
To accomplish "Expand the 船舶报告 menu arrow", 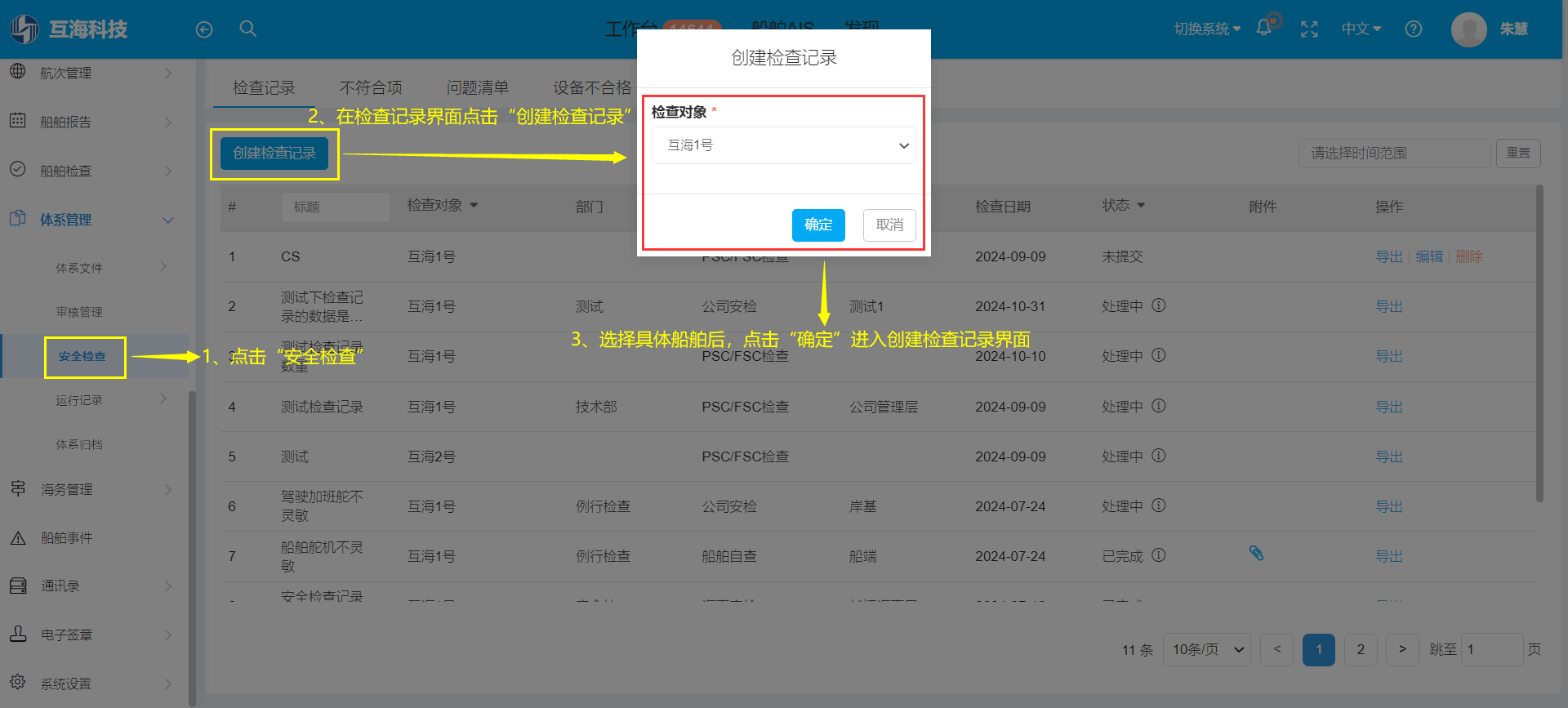I will coord(168,122).
